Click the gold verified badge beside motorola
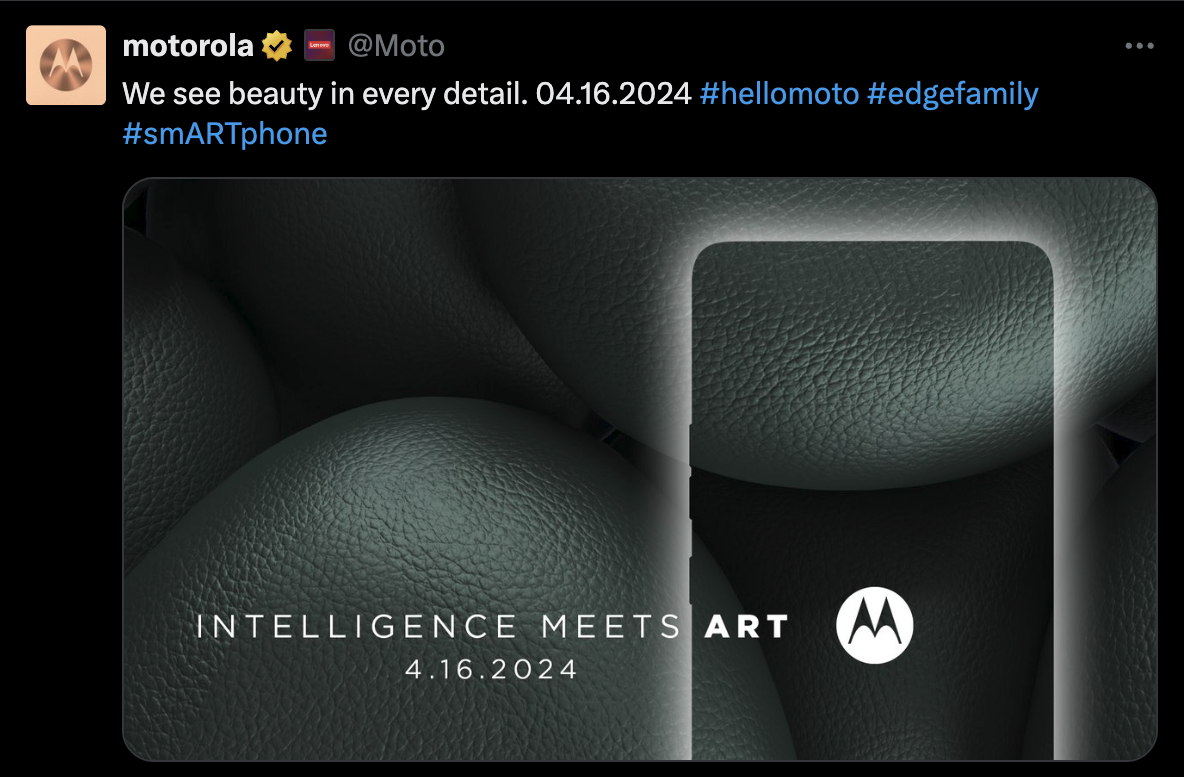1184x777 pixels. (277, 46)
